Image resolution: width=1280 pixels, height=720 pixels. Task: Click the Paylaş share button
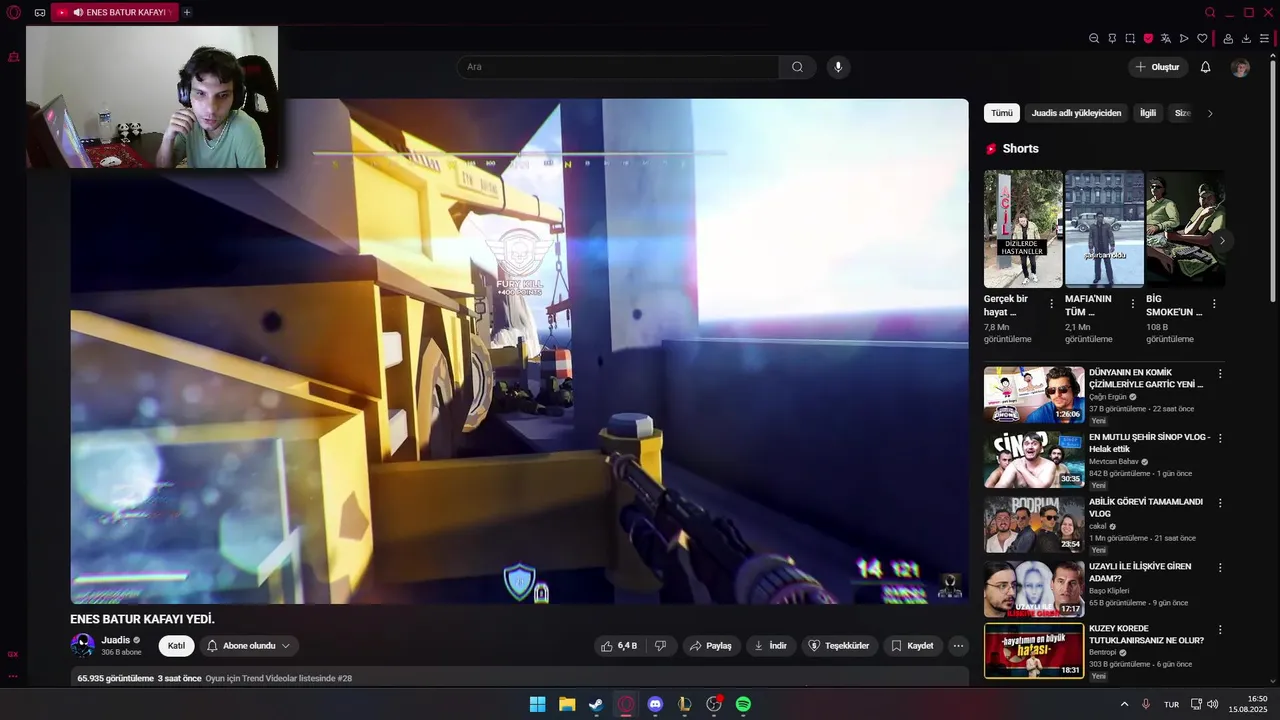pos(712,646)
